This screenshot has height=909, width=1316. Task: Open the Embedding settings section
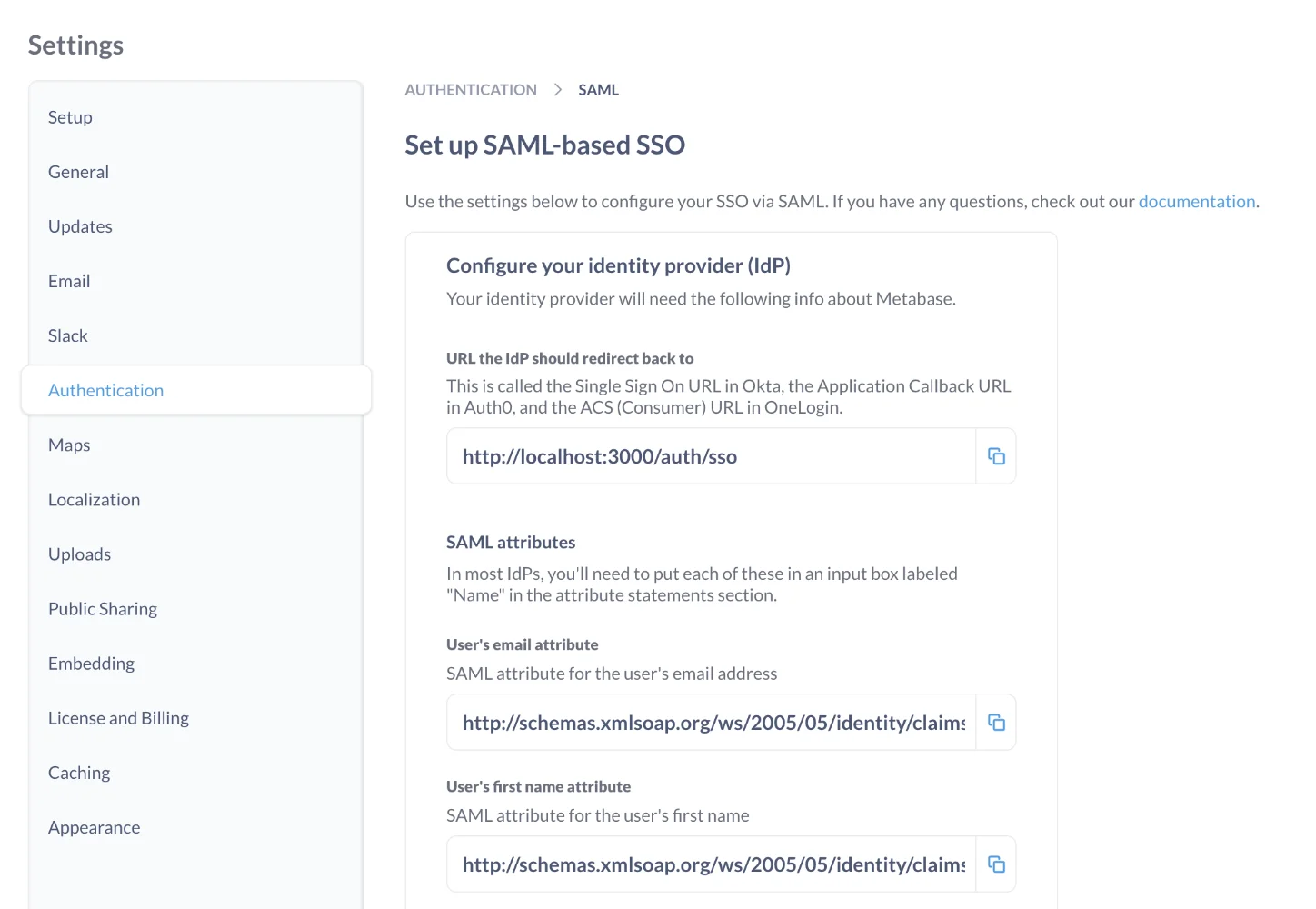(91, 663)
